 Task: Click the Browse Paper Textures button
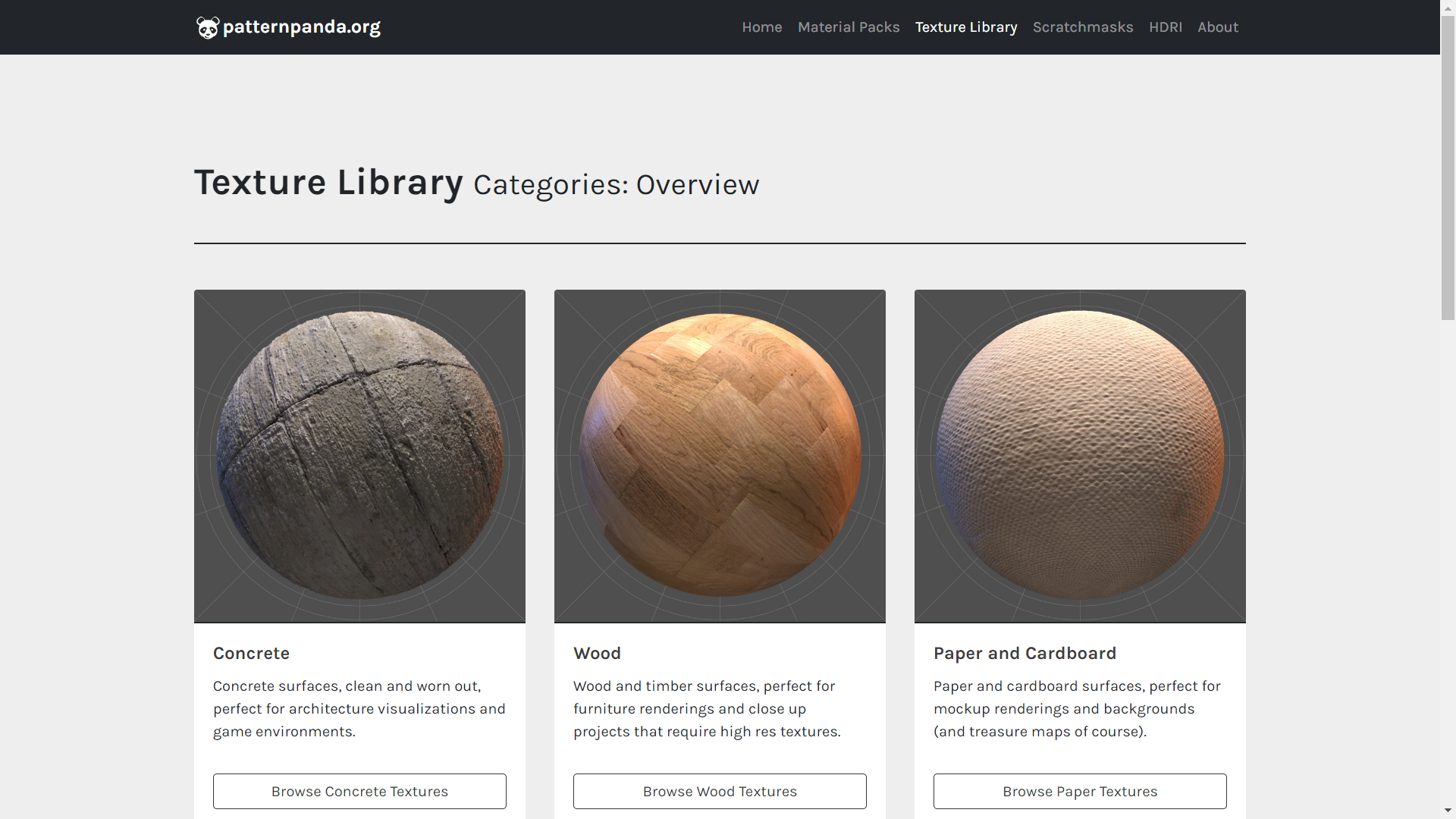(x=1080, y=791)
